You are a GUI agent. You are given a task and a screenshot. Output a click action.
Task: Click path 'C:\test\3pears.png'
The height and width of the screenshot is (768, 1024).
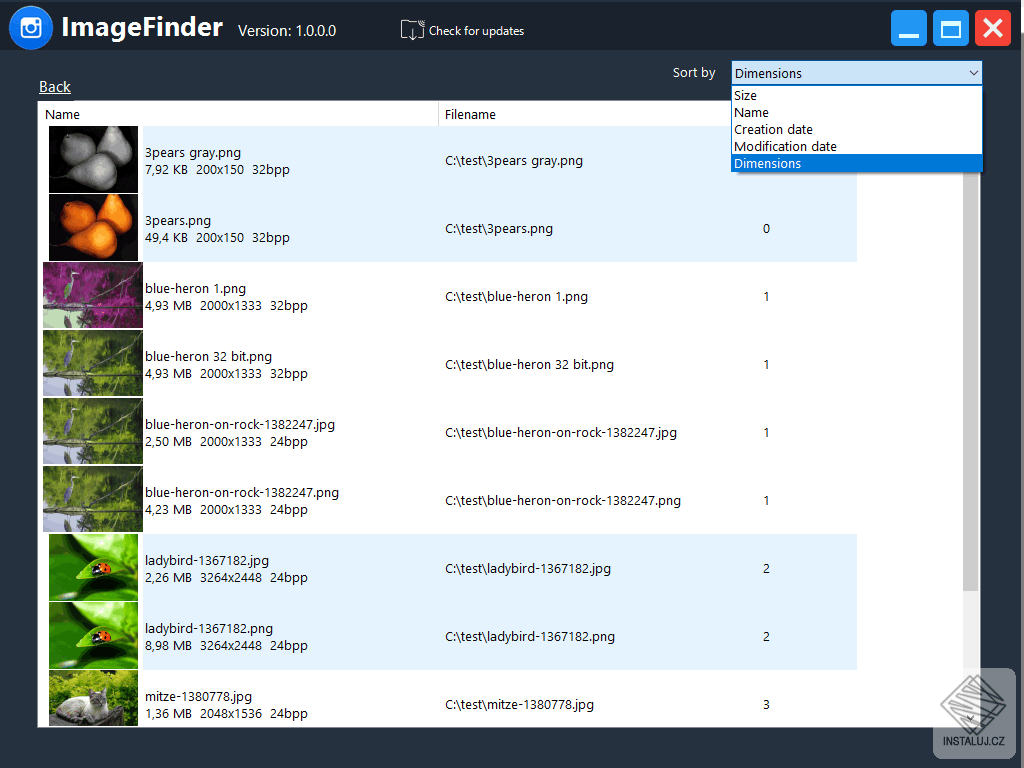(x=499, y=229)
